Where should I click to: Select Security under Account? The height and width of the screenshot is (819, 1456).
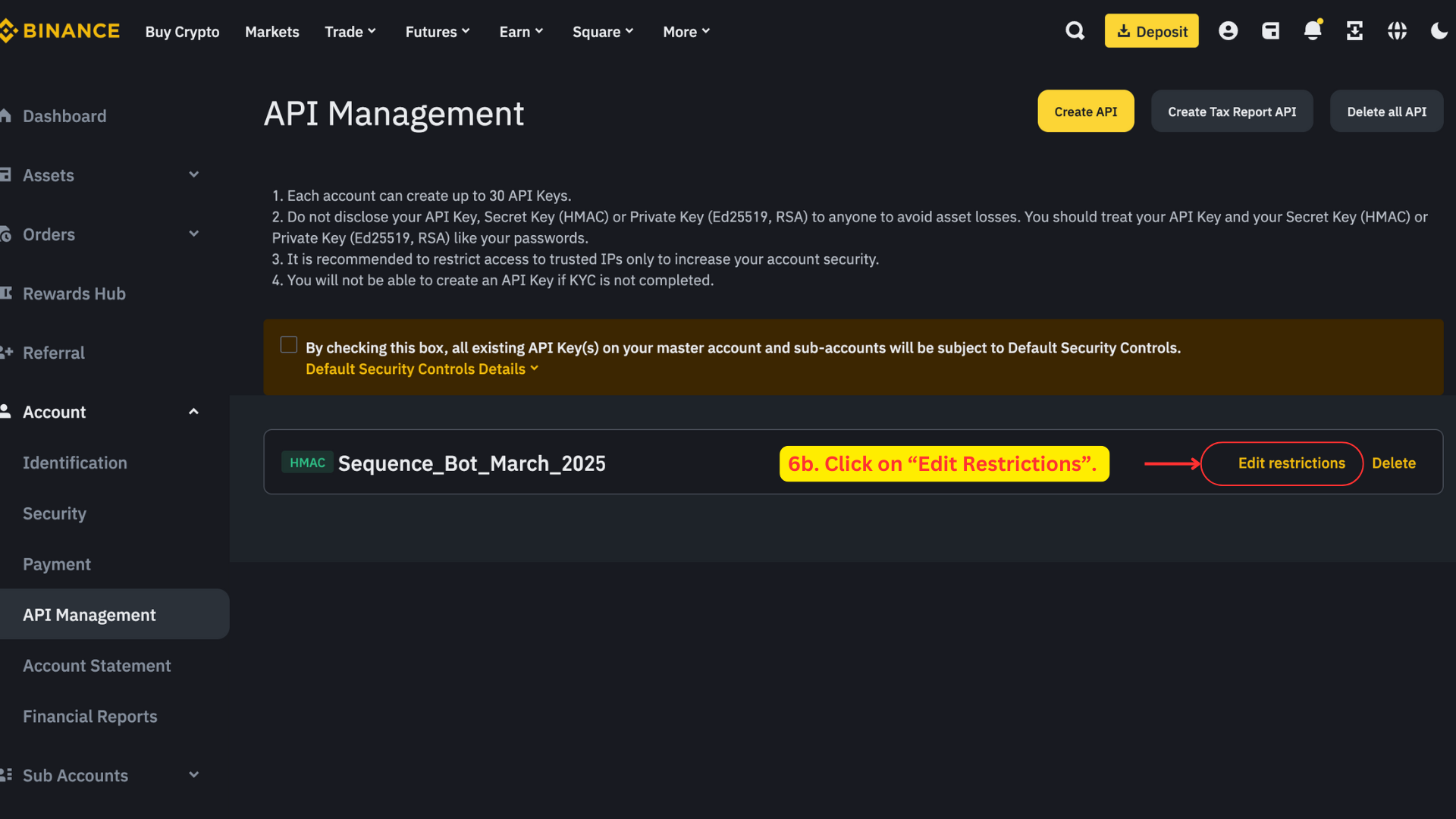[55, 513]
